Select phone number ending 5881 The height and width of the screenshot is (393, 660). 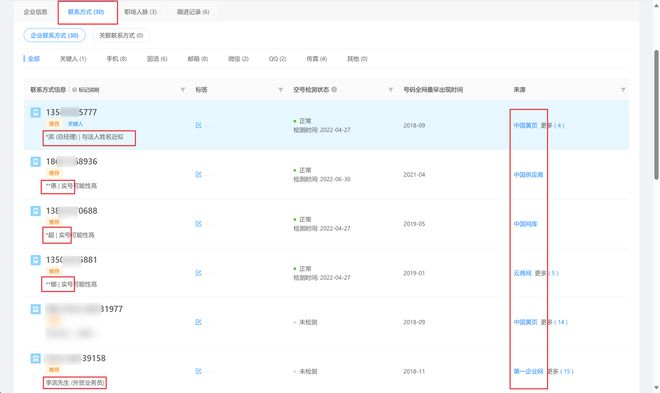pyautogui.click(x=72, y=260)
